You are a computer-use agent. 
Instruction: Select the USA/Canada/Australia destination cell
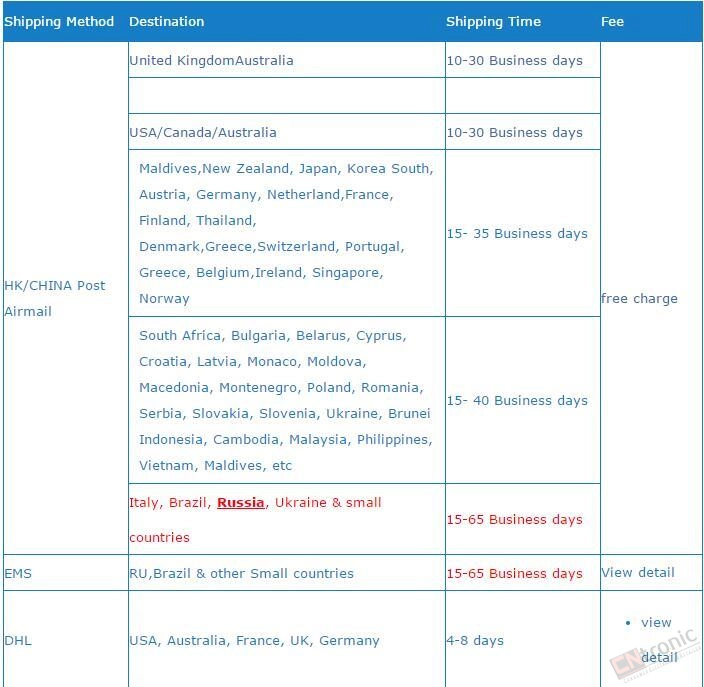point(287,132)
